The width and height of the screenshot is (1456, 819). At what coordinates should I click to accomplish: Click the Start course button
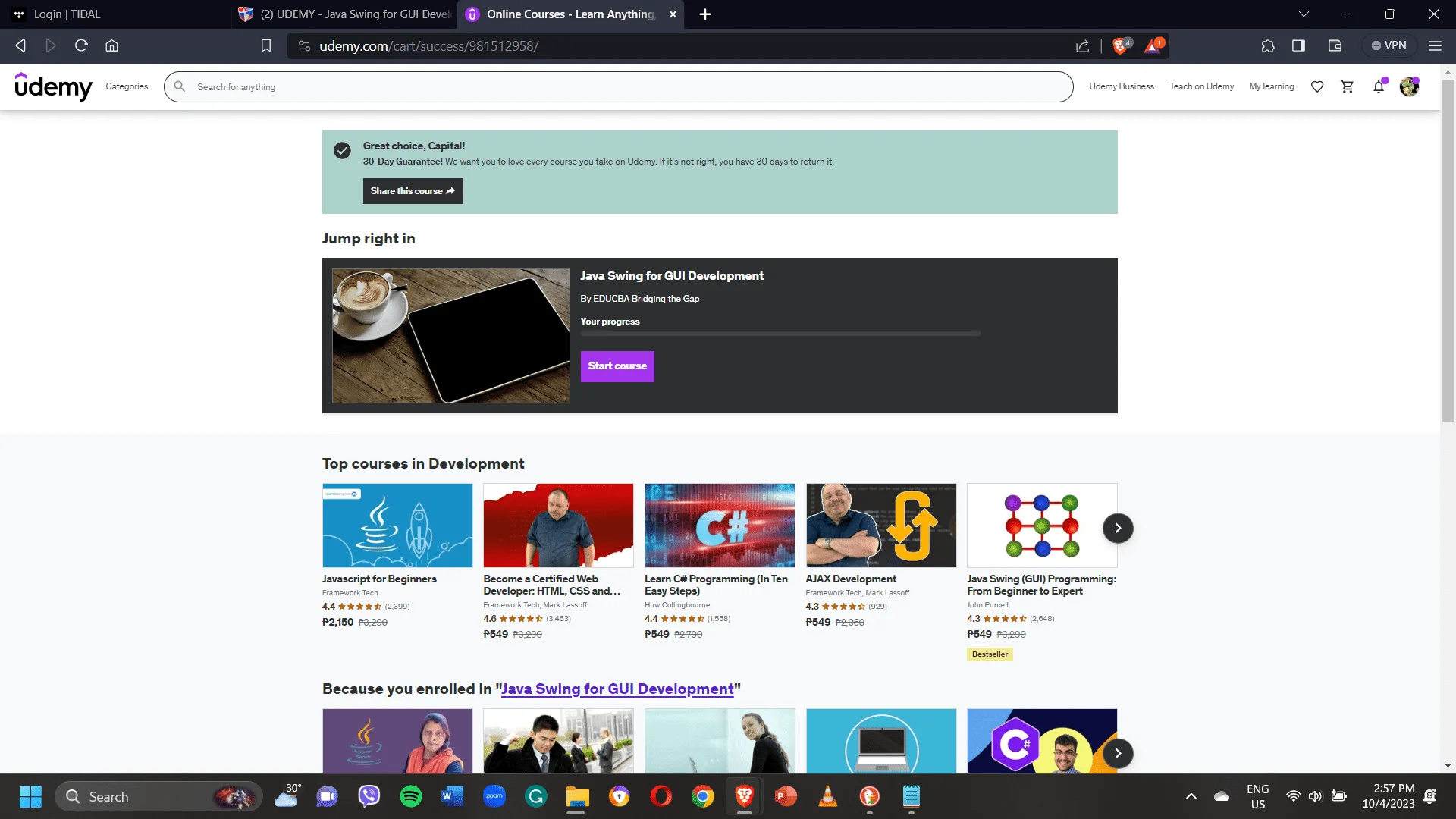[617, 366]
